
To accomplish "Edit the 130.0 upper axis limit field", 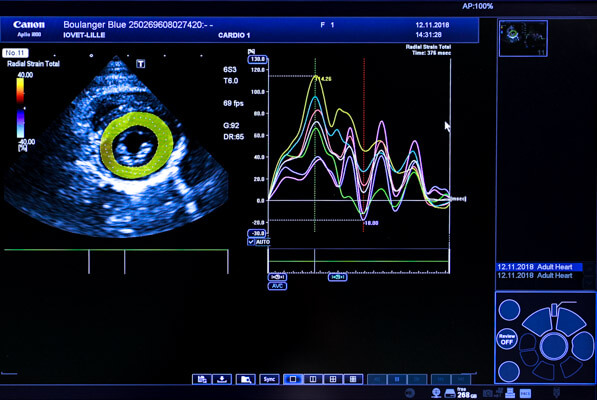I will [257, 59].
